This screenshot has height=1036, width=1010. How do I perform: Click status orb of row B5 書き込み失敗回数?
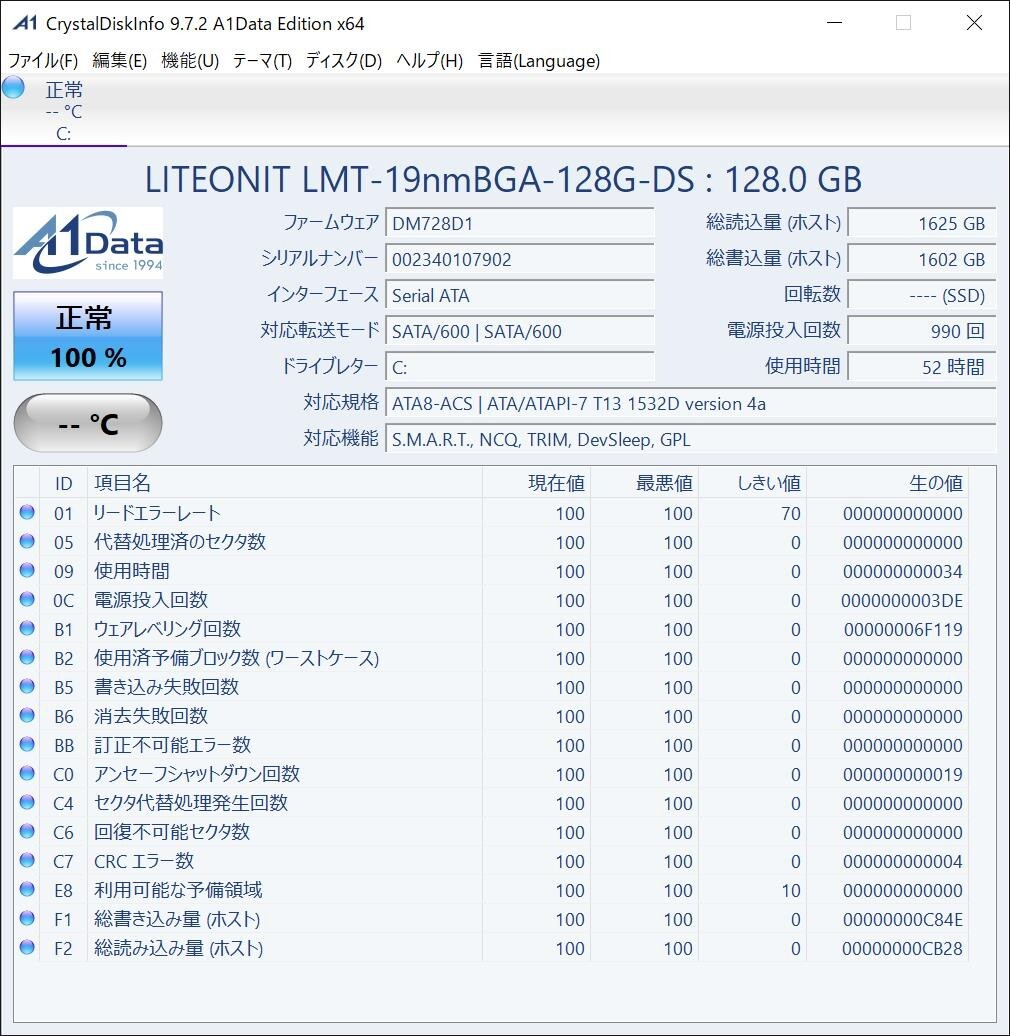tap(27, 686)
